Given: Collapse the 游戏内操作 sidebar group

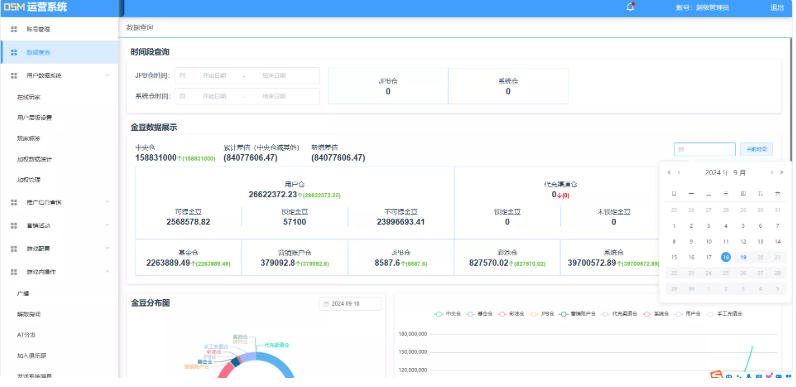Looking at the screenshot, I should pyautogui.click(x=107, y=272).
